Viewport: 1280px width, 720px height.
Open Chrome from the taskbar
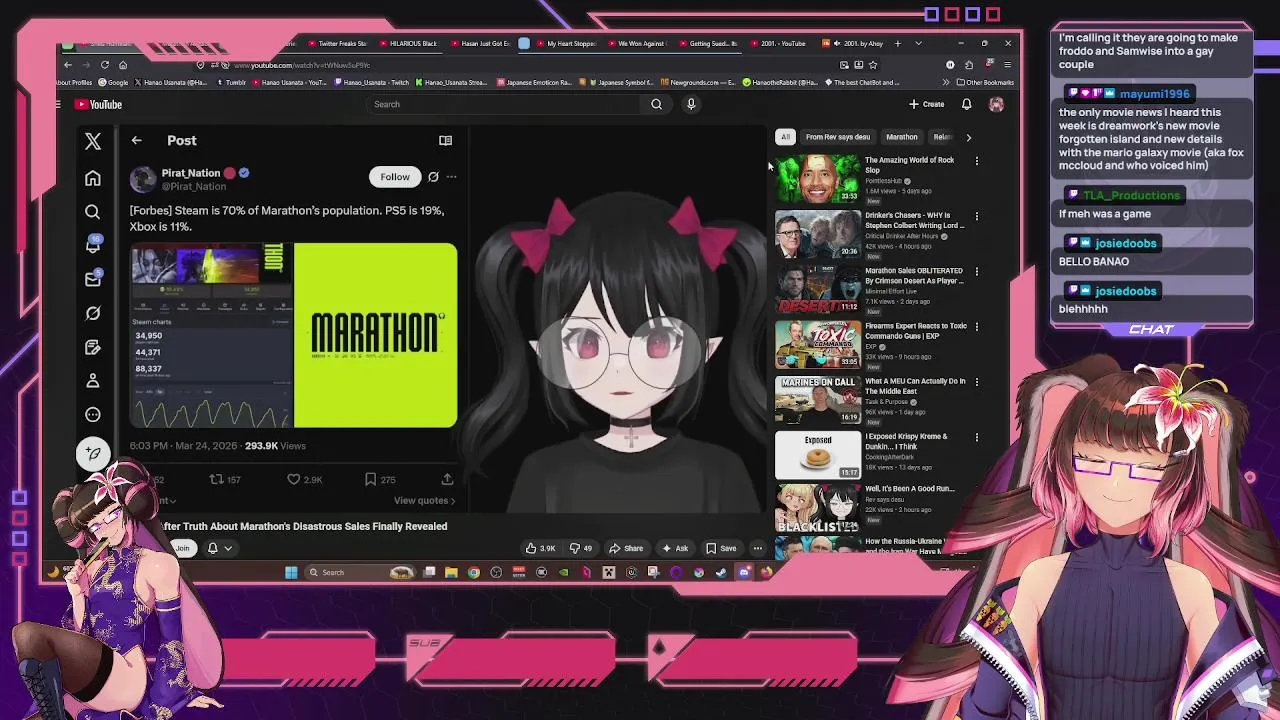[473, 572]
